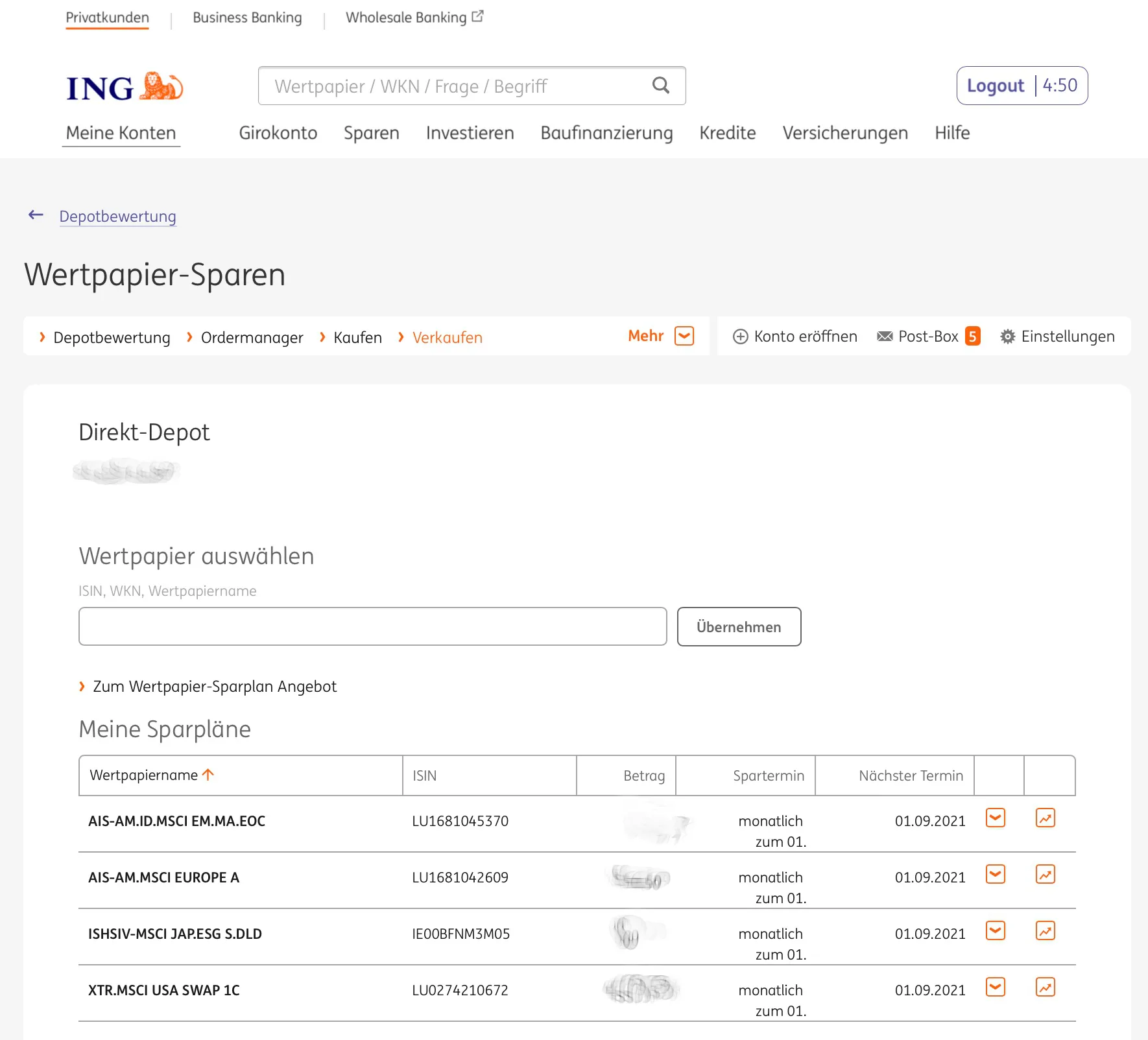Follow the Zum Wertpapier-Sparplan Angebot link
Viewport: 1148px width, 1040px height.
pyautogui.click(x=215, y=686)
